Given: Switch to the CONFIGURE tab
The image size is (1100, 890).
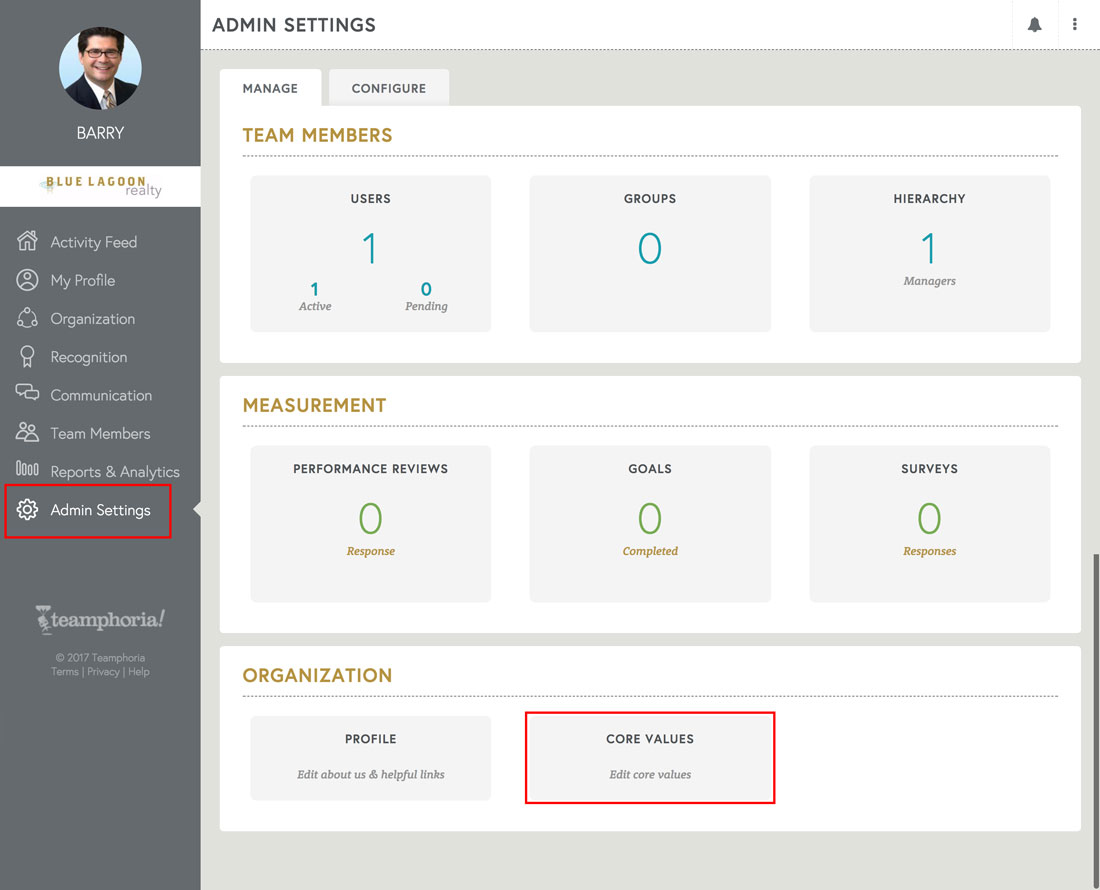Looking at the screenshot, I should pyautogui.click(x=388, y=88).
